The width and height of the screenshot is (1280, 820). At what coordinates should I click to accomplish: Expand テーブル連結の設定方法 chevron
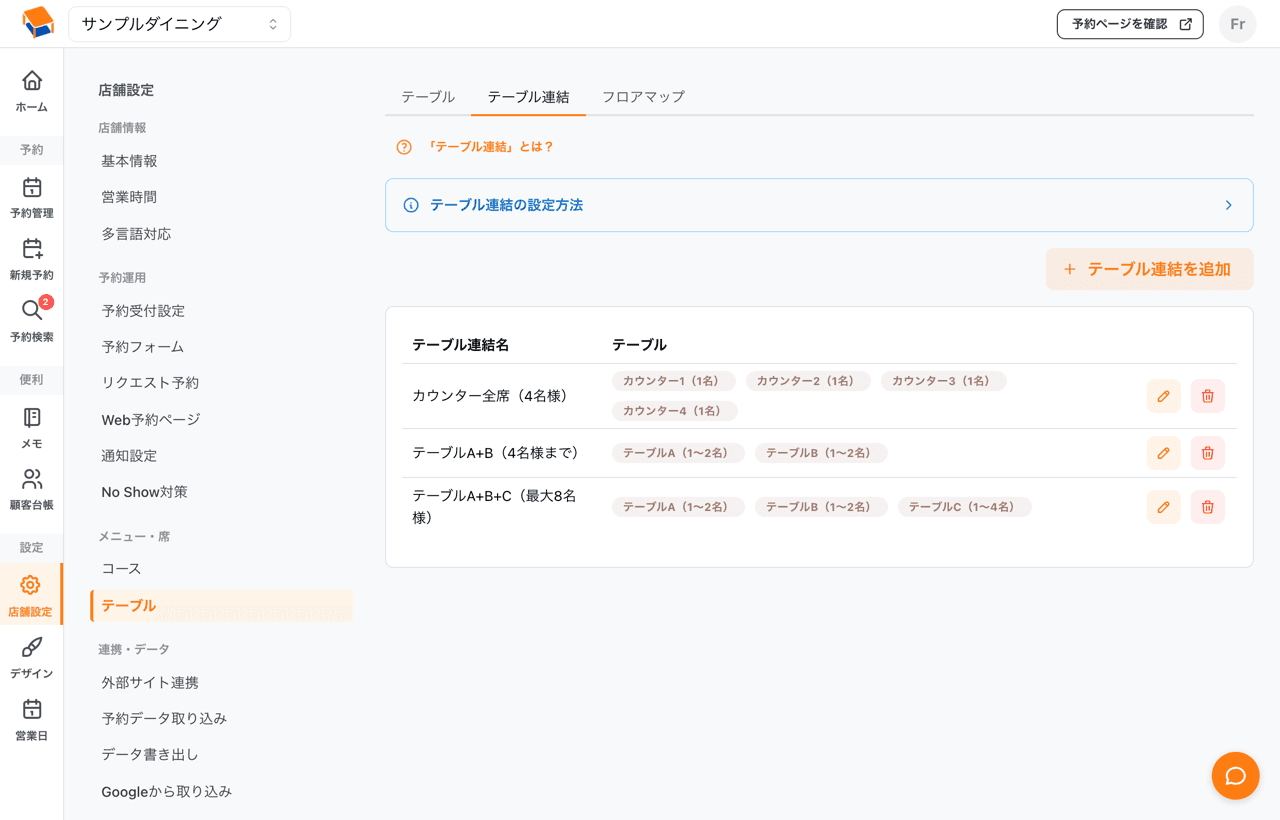[1229, 205]
